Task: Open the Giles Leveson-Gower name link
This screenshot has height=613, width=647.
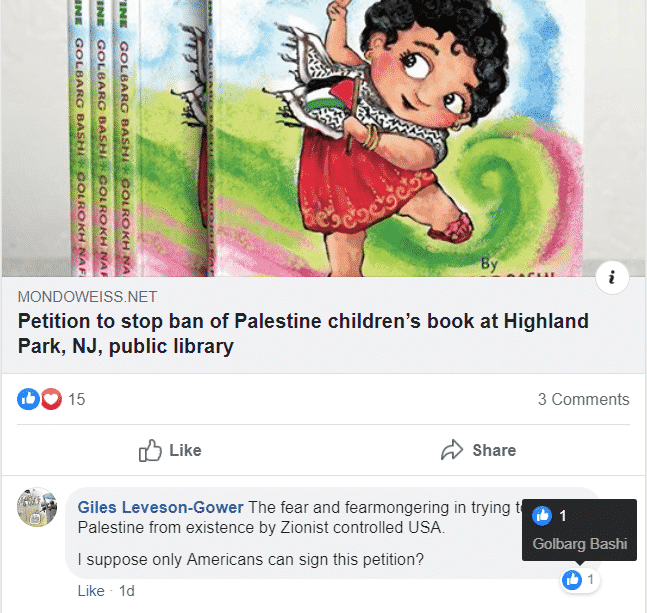Action: point(160,507)
